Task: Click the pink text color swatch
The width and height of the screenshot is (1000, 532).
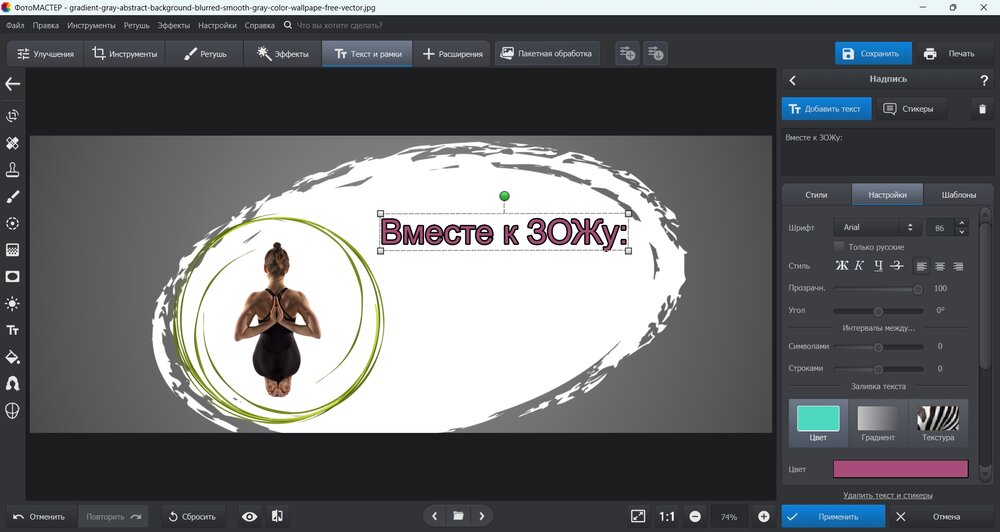Action: pyautogui.click(x=901, y=469)
